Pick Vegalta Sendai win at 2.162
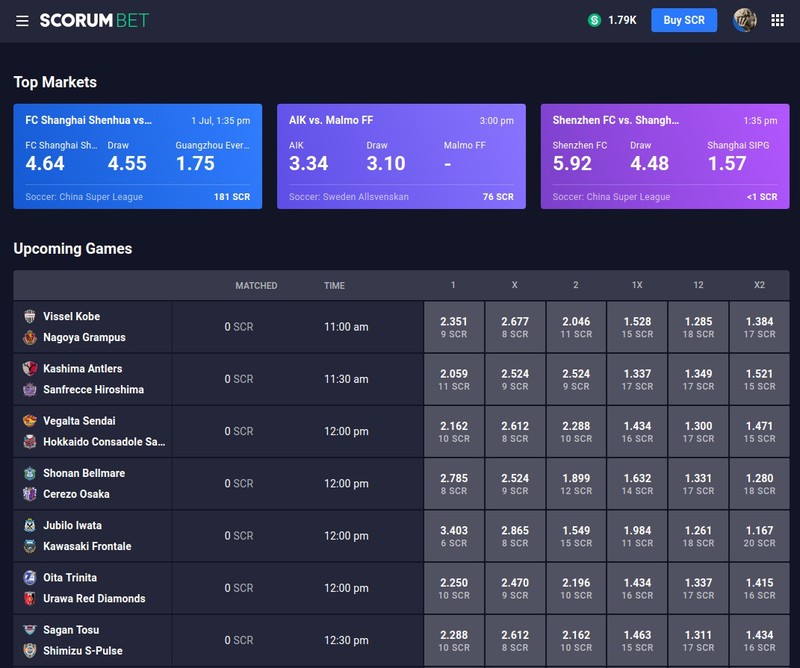This screenshot has height=668, width=800. (x=454, y=432)
